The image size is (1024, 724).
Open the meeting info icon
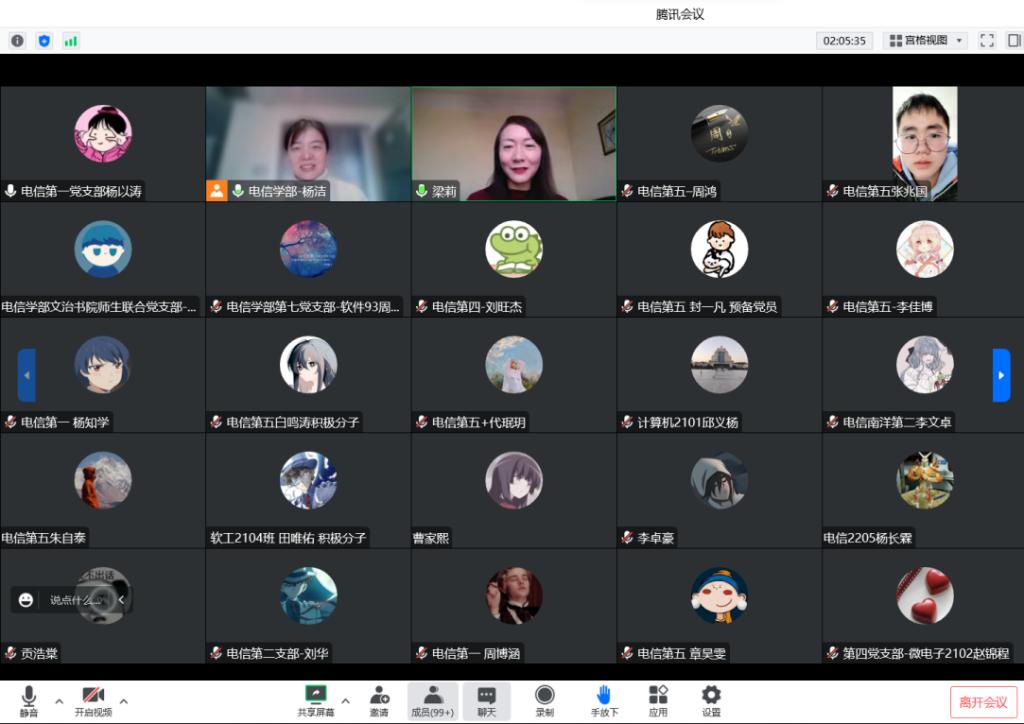[18, 40]
